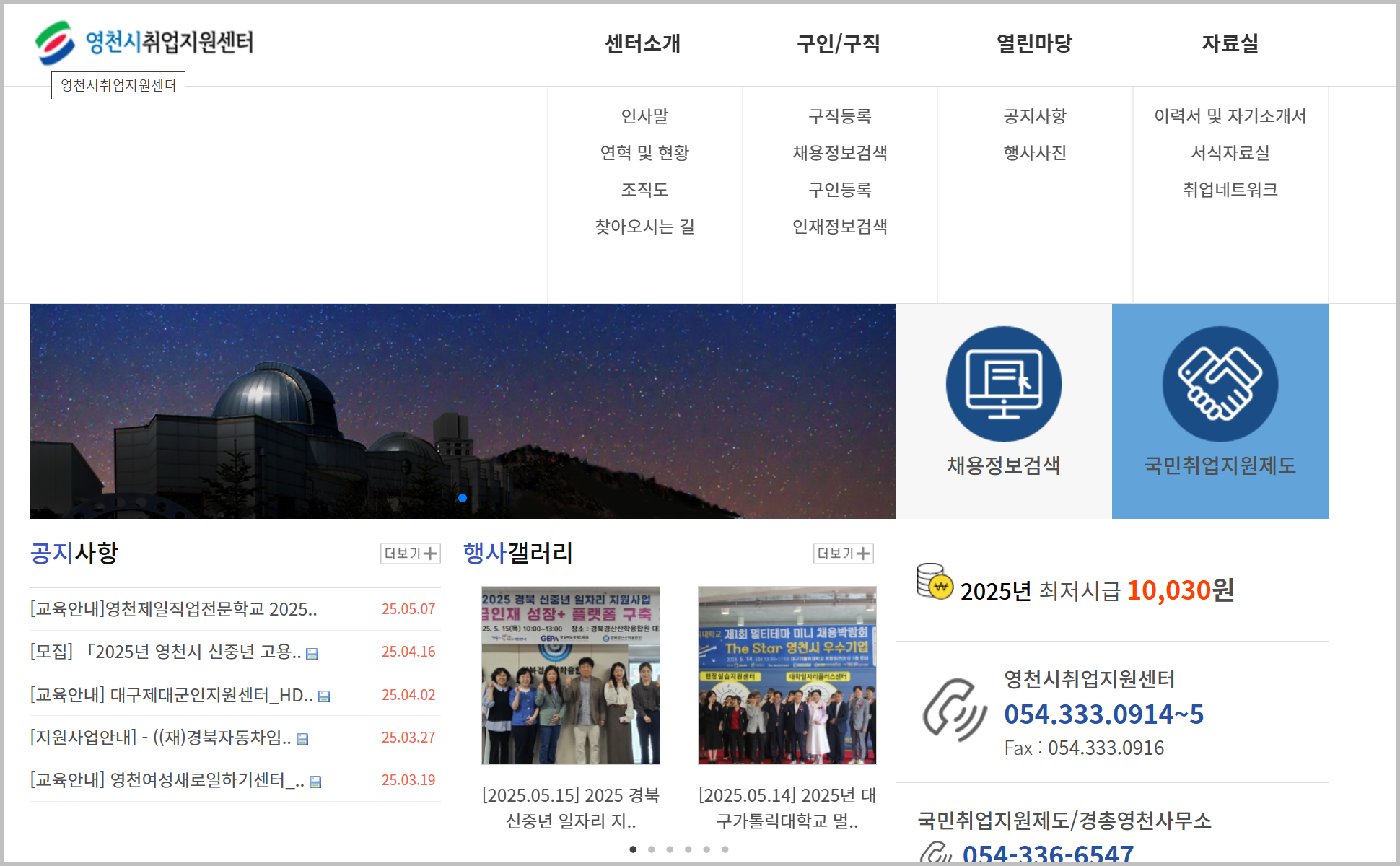1400x866 pixels.
Task: Open the 구인/구직 top menu
Action: click(839, 43)
